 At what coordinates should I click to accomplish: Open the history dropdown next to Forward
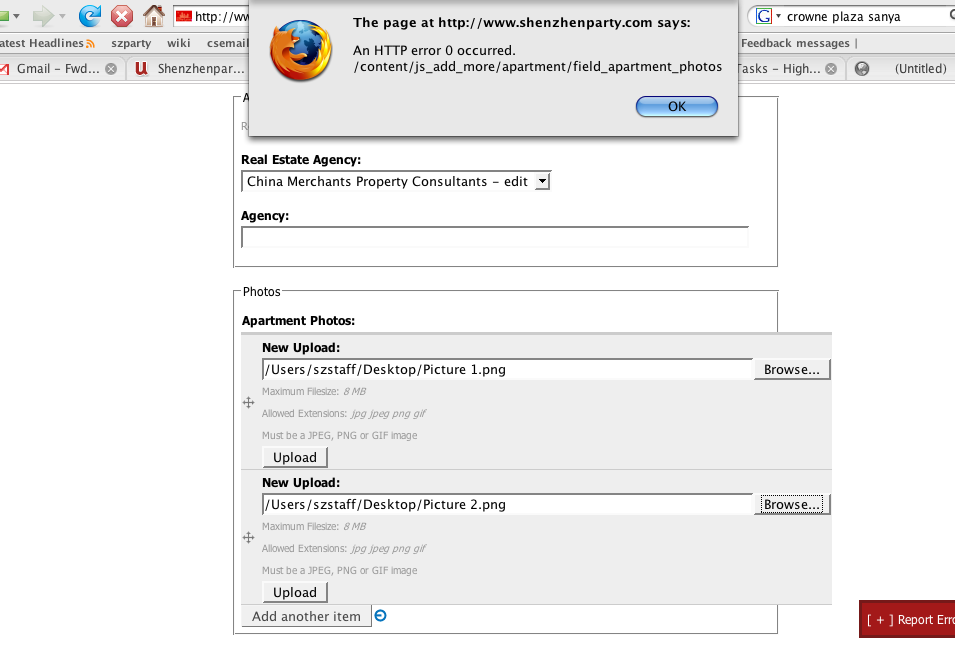point(62,17)
